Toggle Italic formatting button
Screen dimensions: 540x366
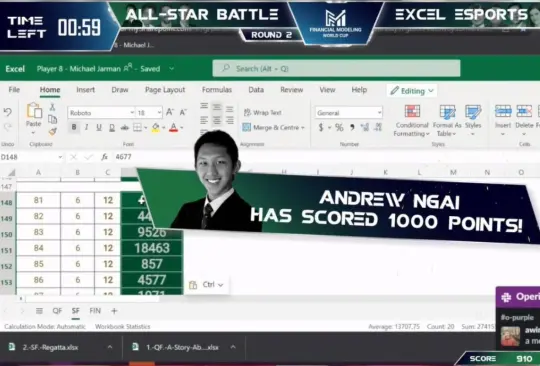coord(86,127)
